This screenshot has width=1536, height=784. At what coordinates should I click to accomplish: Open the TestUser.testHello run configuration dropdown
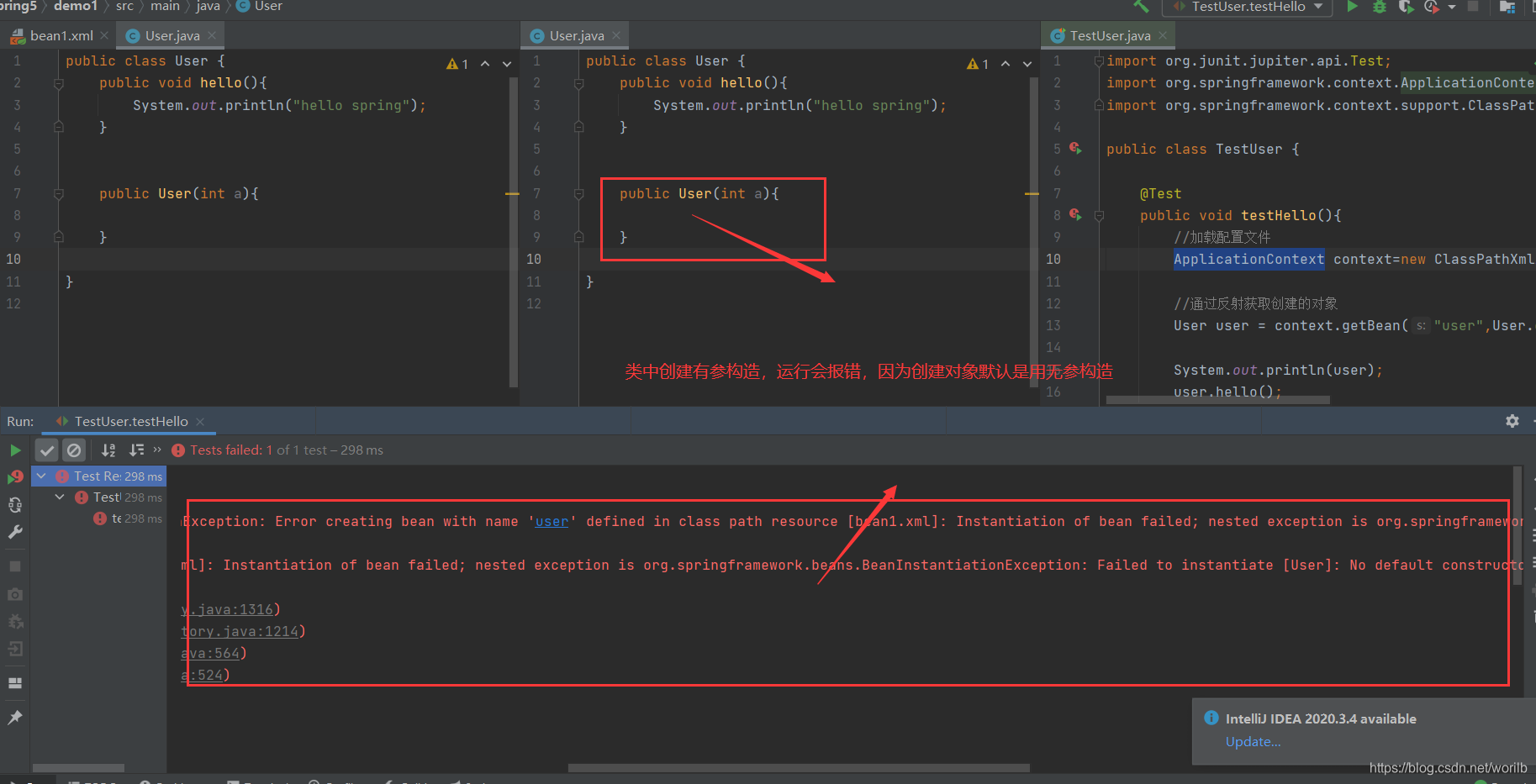[x=1248, y=7]
